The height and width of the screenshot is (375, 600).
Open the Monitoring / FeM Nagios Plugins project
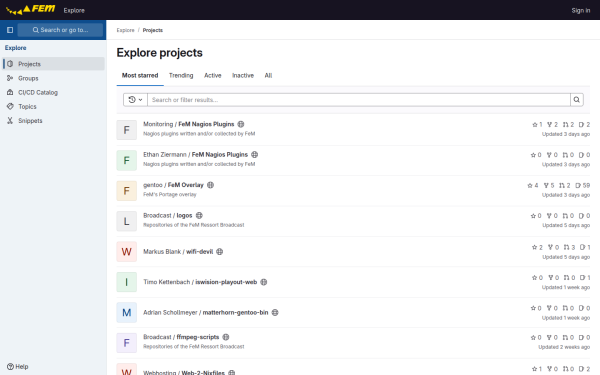pyautogui.click(x=189, y=124)
